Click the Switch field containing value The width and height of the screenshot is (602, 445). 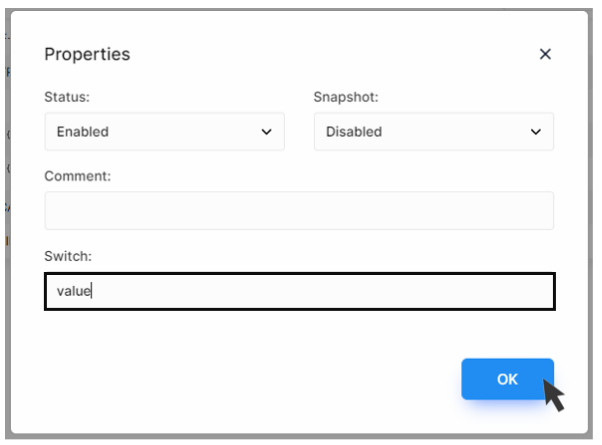(x=300, y=291)
